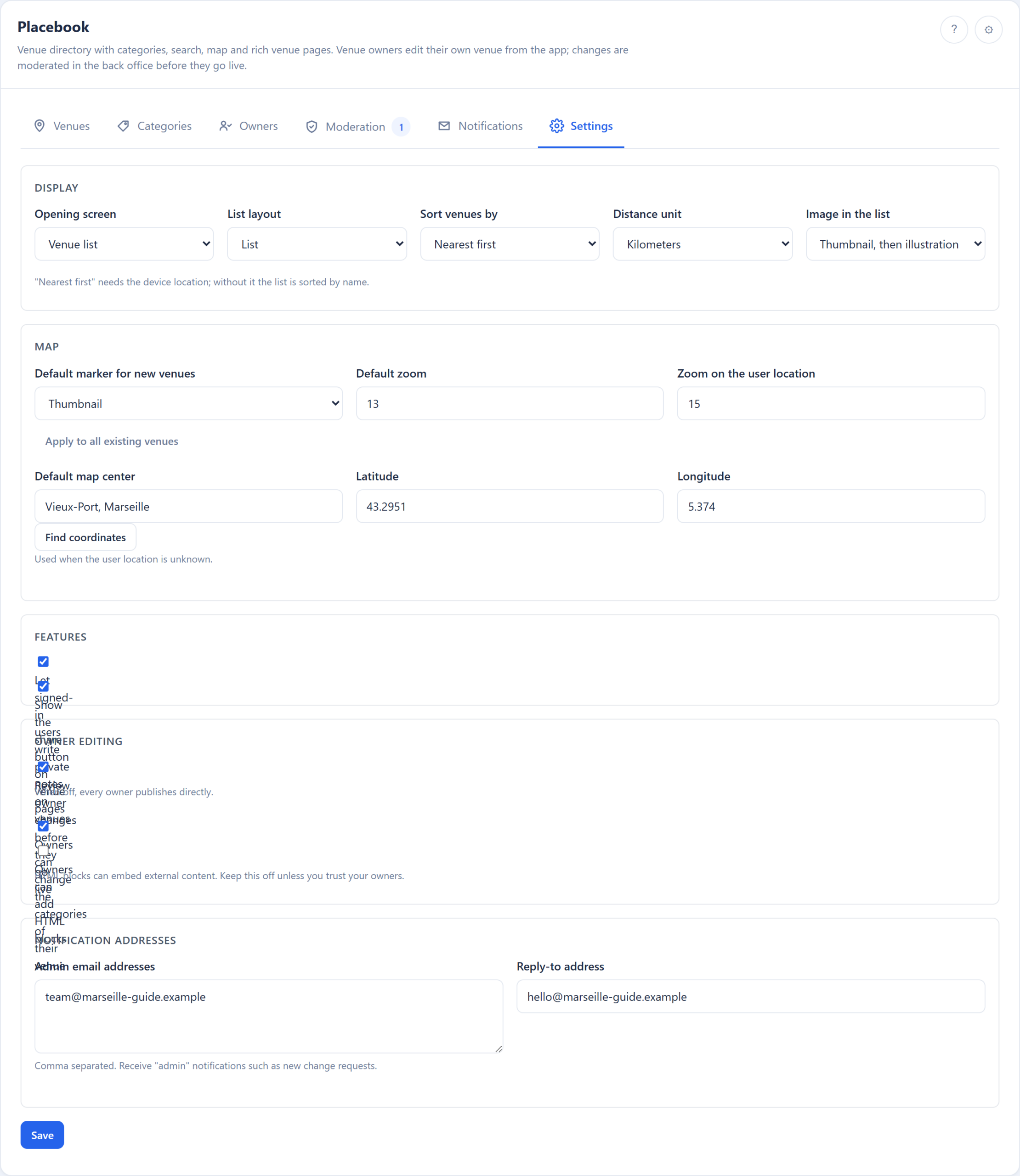Click the FEATURES section heading

point(60,637)
